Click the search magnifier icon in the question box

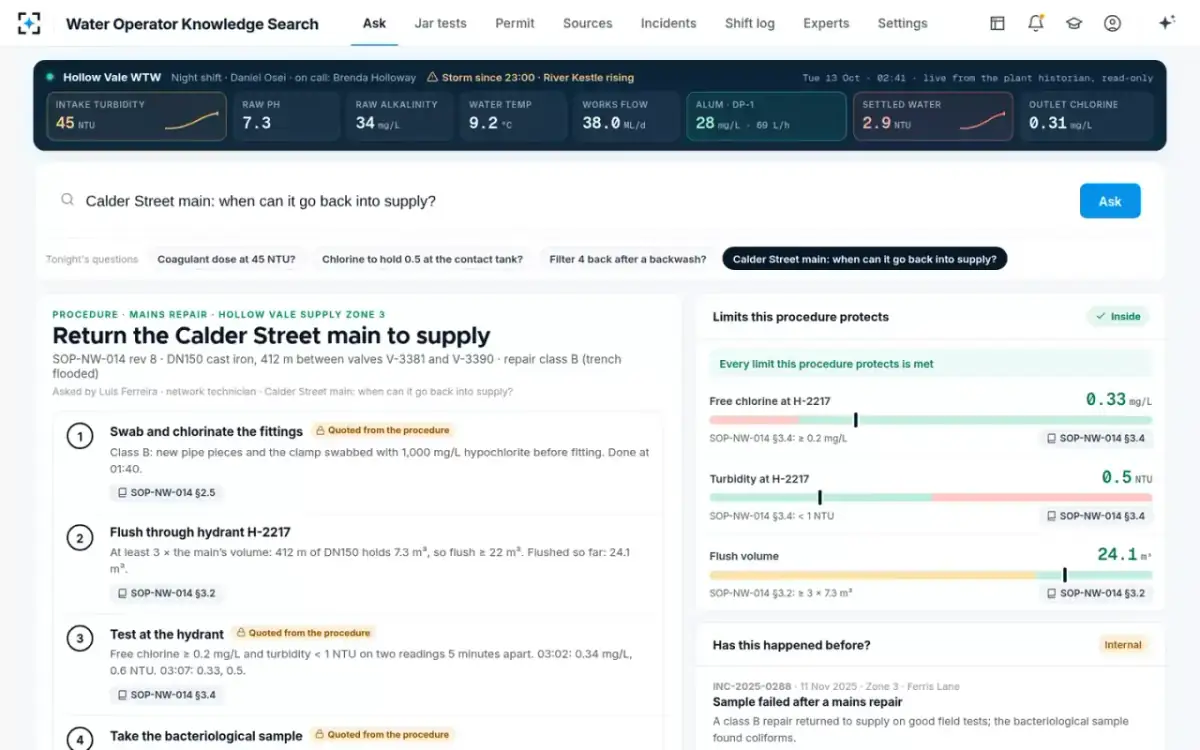[x=68, y=200]
